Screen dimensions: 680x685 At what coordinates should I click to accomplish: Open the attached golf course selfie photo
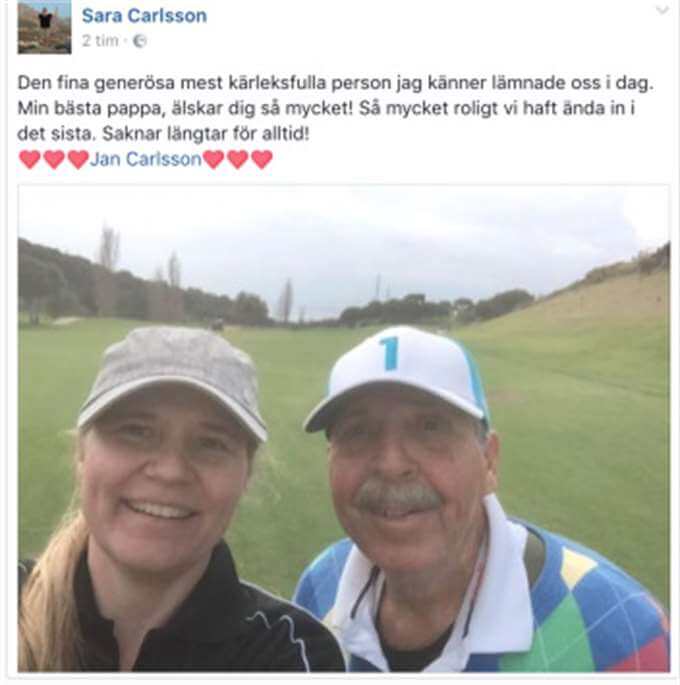343,428
